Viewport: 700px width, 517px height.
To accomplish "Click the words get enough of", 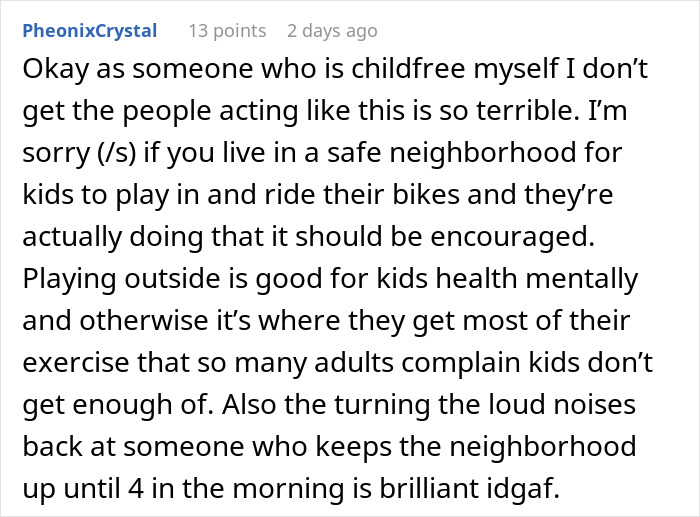I will 115,404.
